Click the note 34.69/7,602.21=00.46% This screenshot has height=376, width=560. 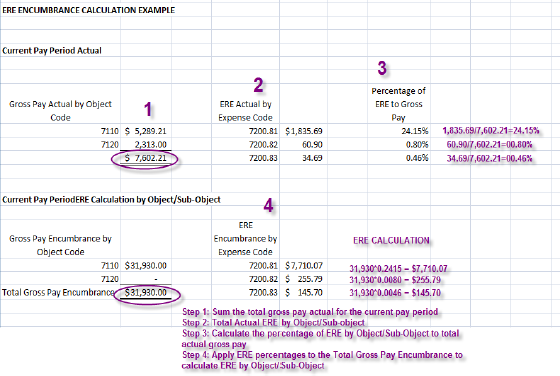[x=489, y=158]
